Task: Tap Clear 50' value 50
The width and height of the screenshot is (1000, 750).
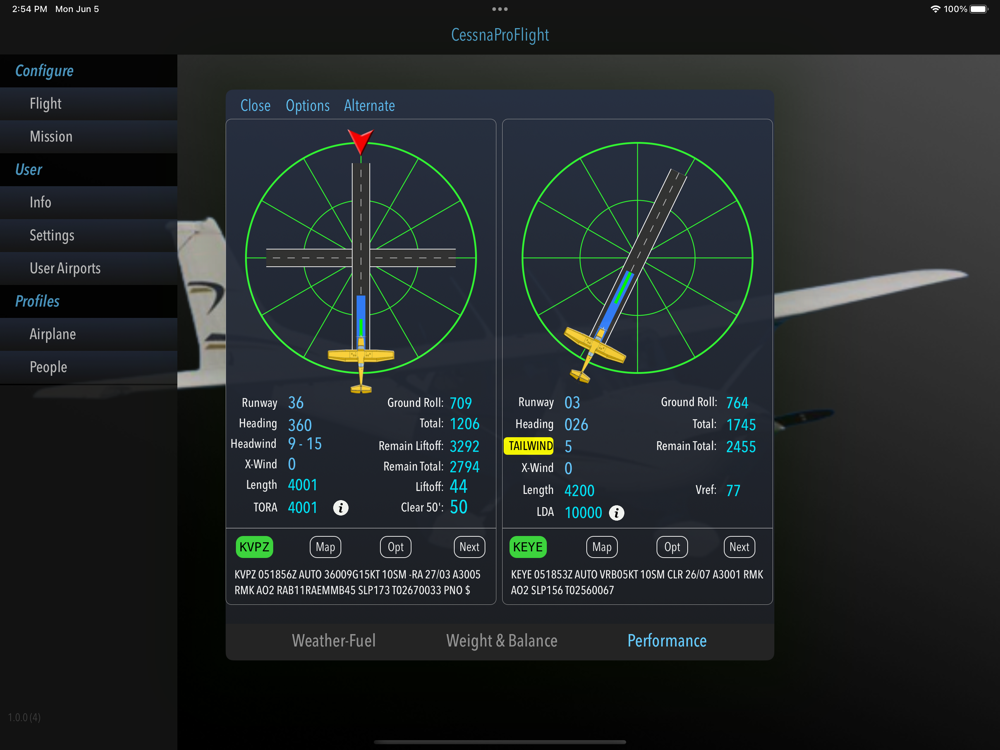Action: point(459,507)
